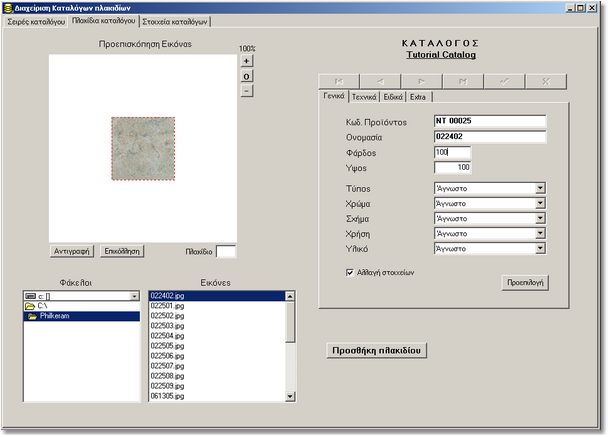
Task: Click image list scrollbar up arrow
Action: 290,297
